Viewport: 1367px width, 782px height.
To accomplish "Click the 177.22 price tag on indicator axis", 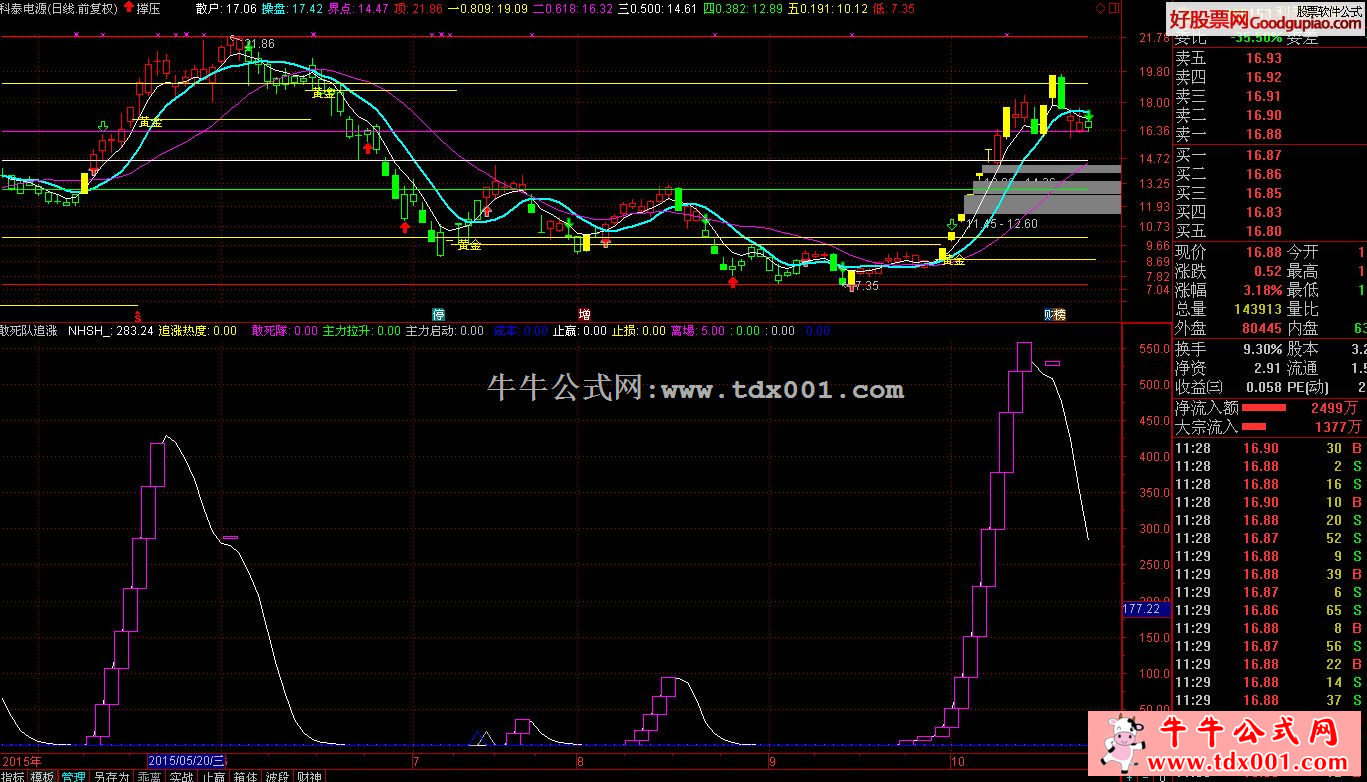I will [x=1146, y=608].
